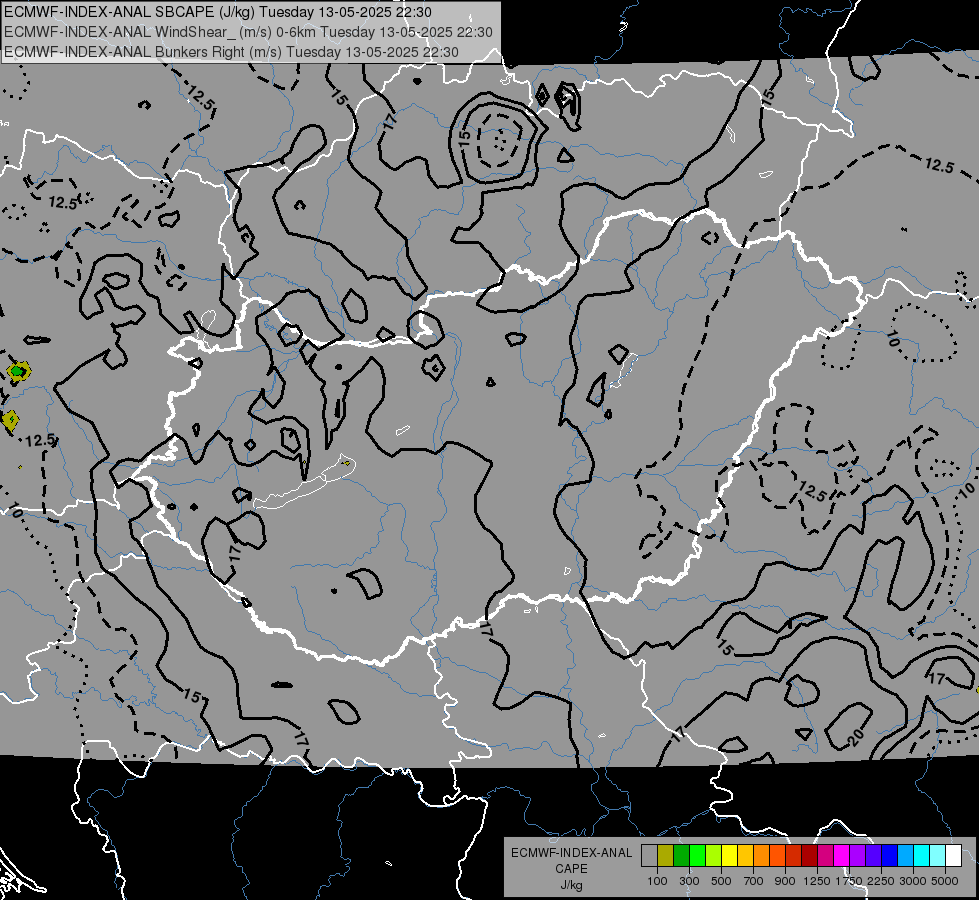Screen dimensions: 979x900
Task: Select the white above-5000 legend swatch
Action: coord(954,855)
